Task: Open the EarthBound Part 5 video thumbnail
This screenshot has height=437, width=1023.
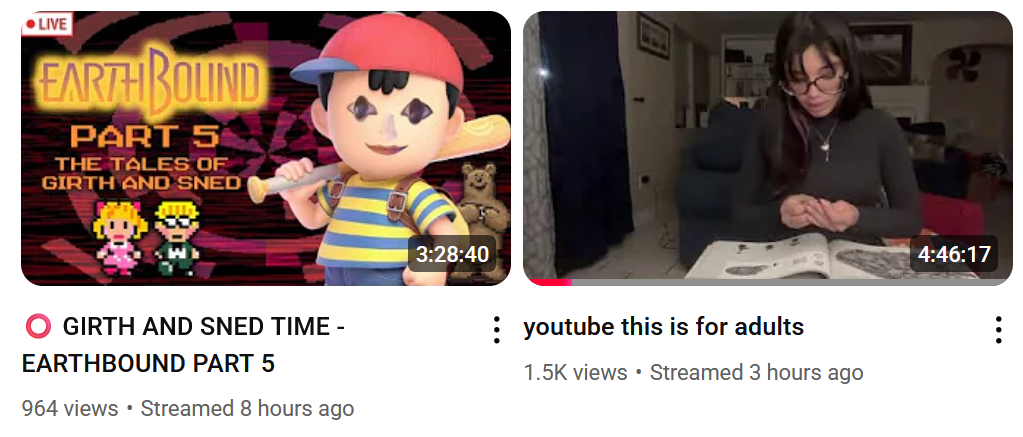Action: [x=266, y=149]
